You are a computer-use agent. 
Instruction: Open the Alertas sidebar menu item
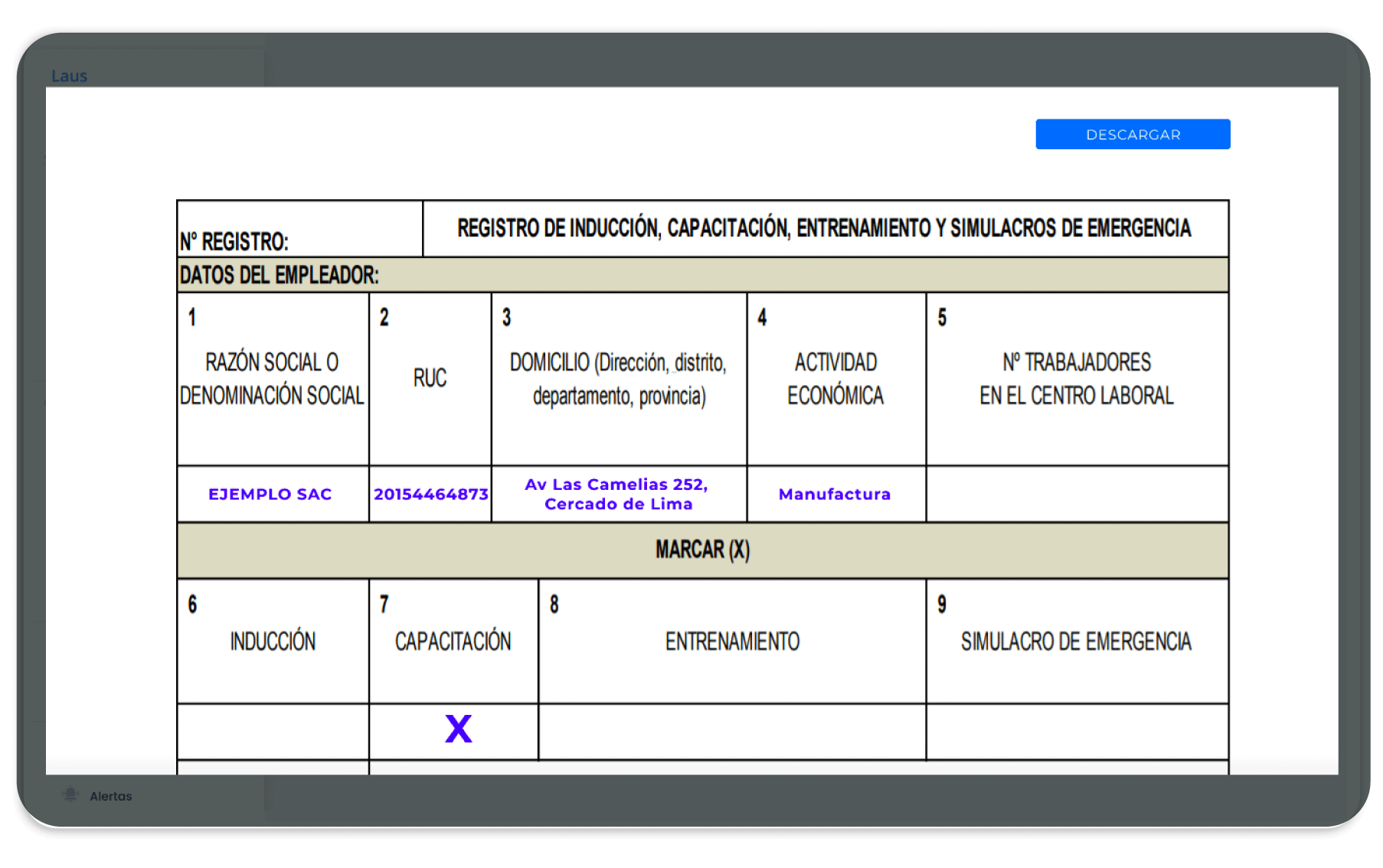click(x=111, y=796)
